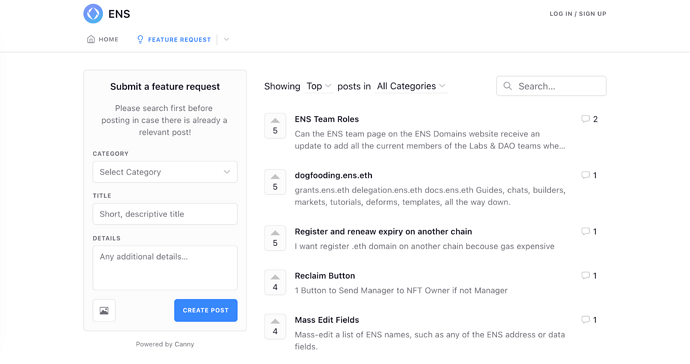Open the Mass Edit Fields post title
Screen dimensions: 690x364
click(327, 320)
